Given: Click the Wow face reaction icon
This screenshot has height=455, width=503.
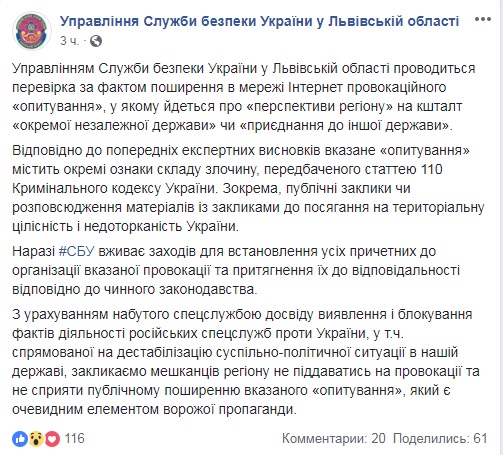Looking at the screenshot, I should point(36,439).
